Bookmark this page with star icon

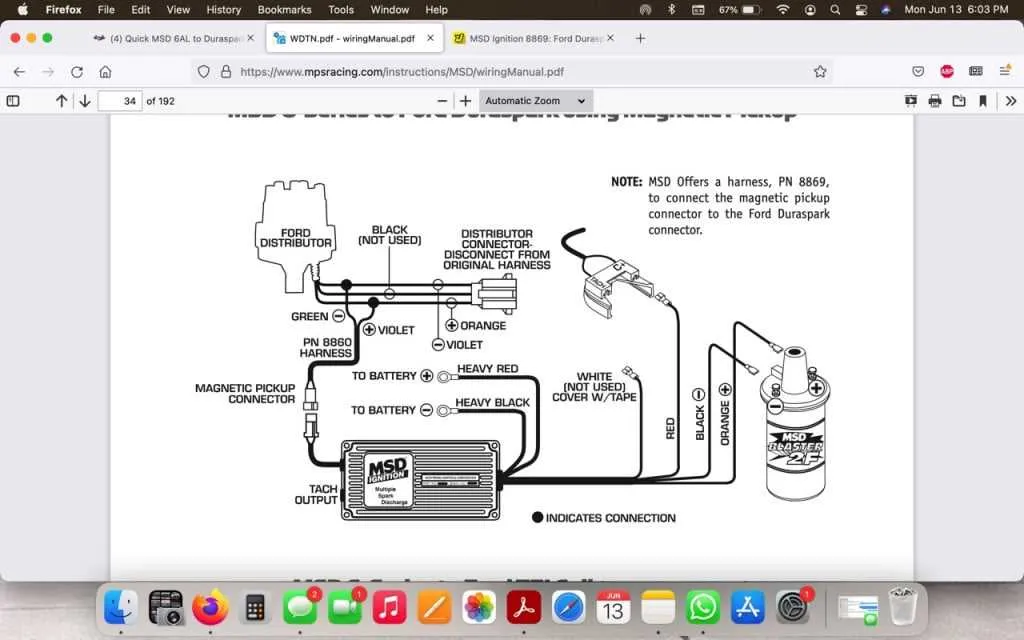click(x=820, y=72)
